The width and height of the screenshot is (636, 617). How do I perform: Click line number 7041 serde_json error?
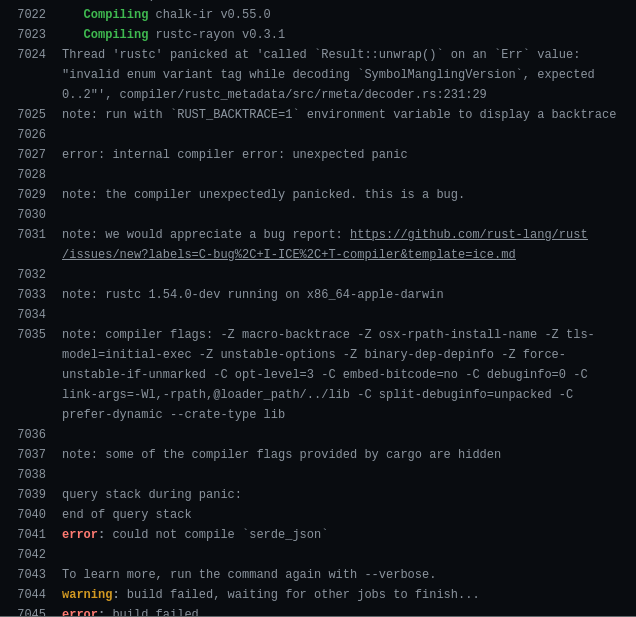32,534
